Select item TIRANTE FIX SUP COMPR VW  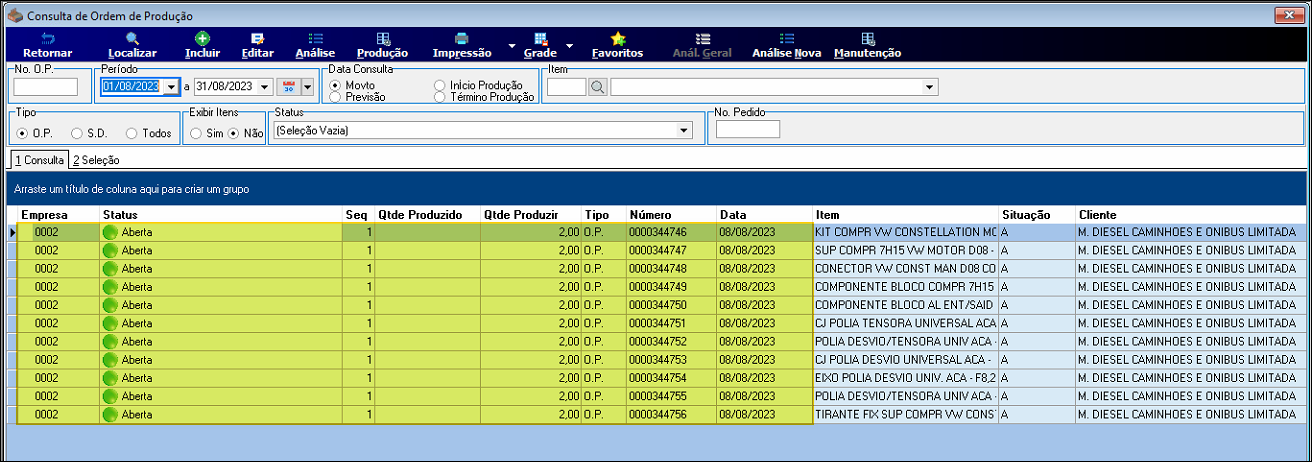pyautogui.click(x=905, y=414)
